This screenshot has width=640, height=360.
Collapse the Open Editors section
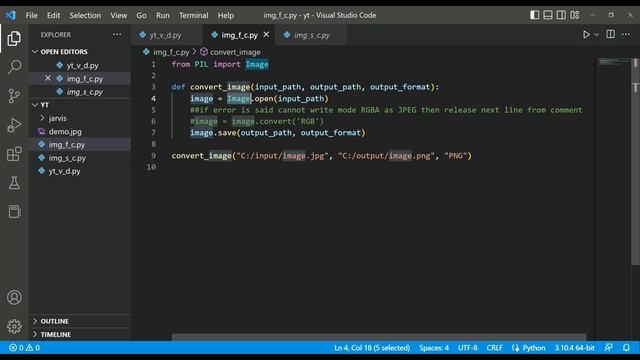(35, 51)
